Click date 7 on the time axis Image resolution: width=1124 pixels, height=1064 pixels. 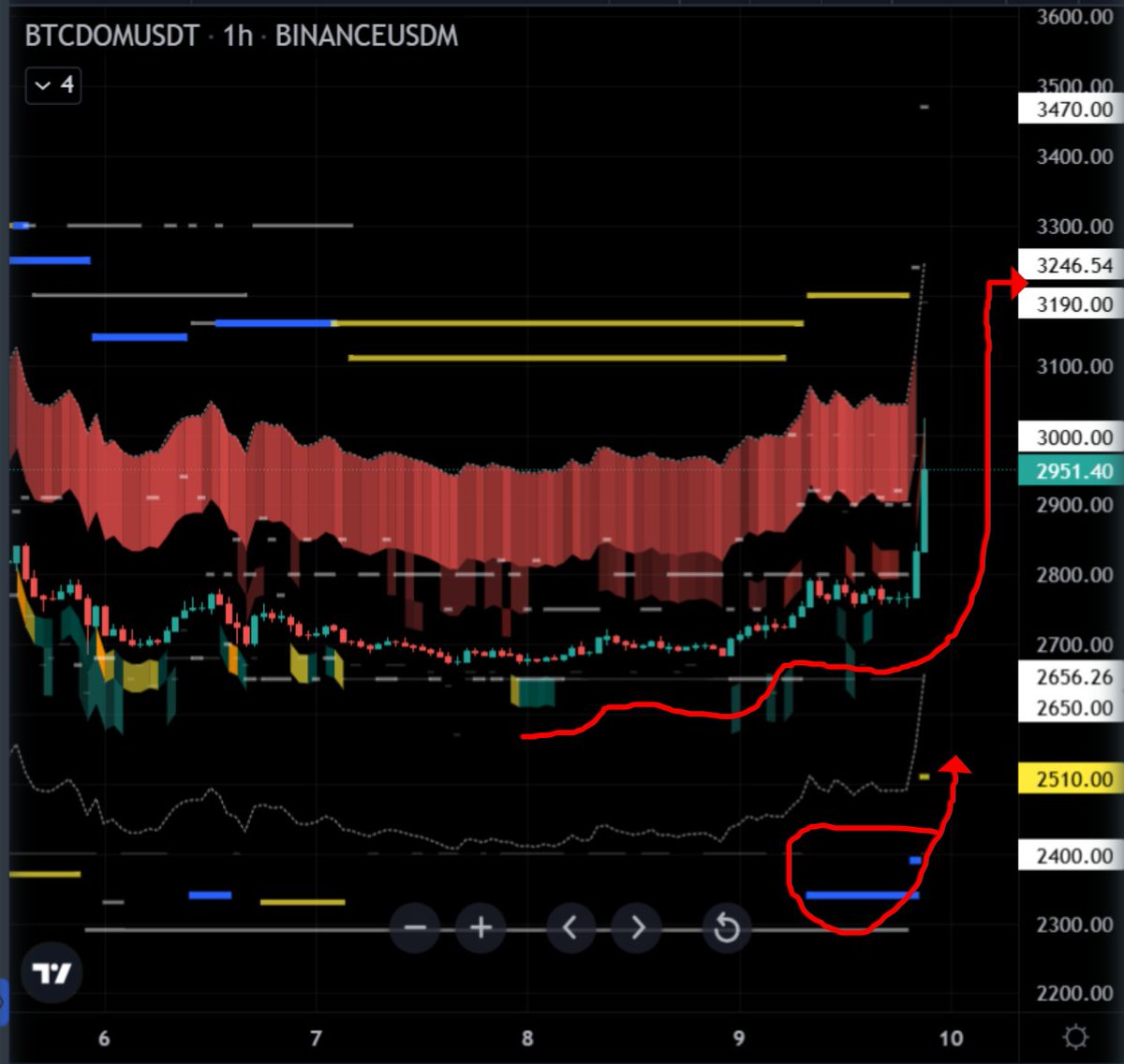(x=316, y=1038)
